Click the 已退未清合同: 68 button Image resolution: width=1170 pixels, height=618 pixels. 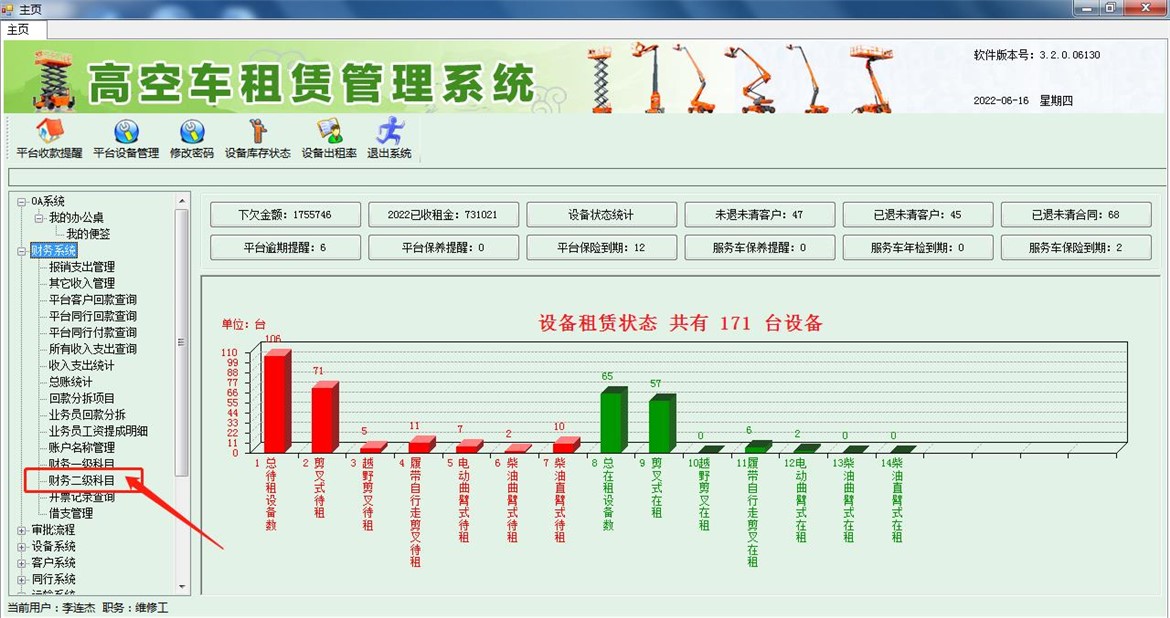(x=1076, y=215)
